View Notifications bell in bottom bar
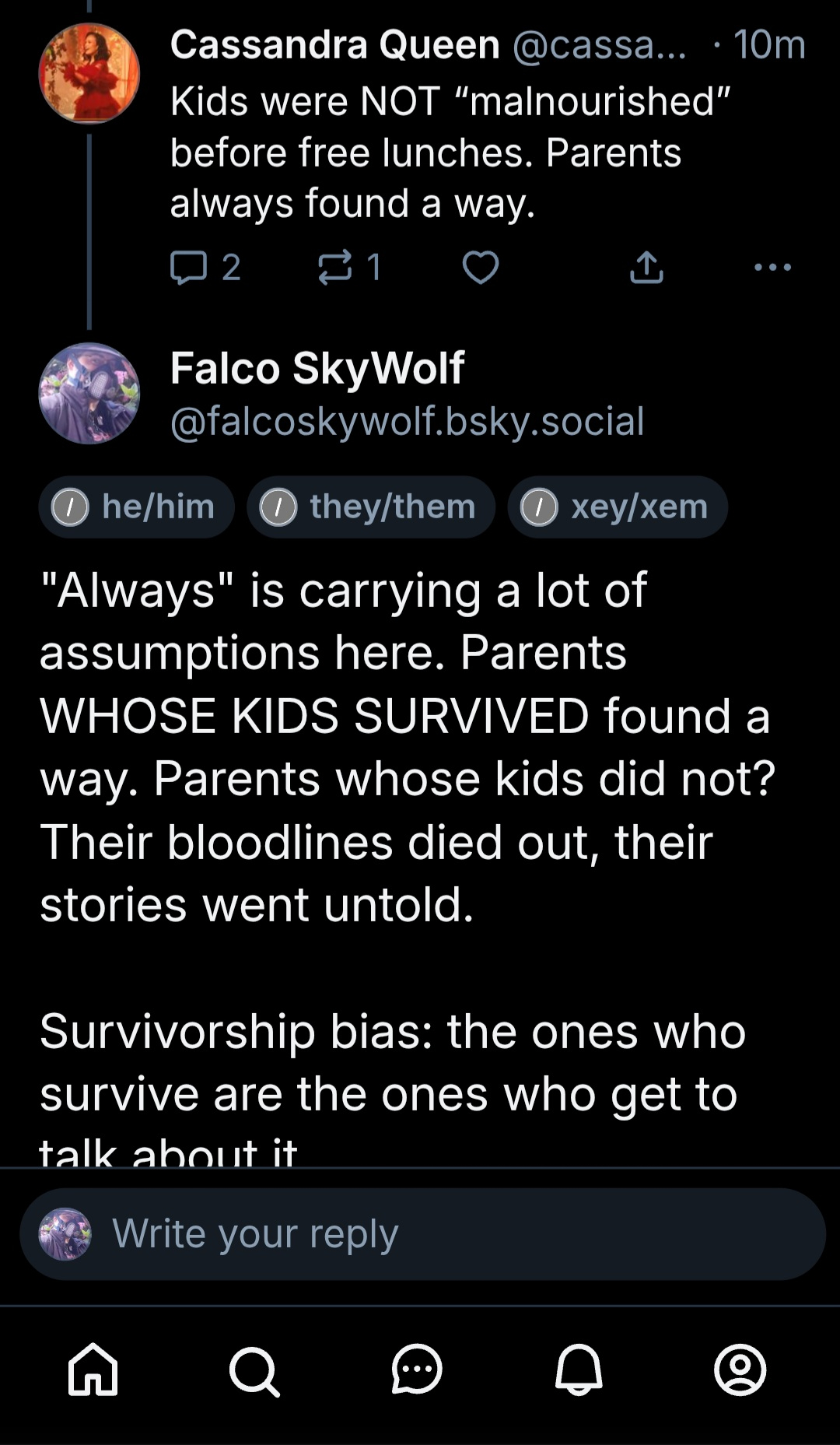The width and height of the screenshot is (840, 1445). tap(579, 1369)
